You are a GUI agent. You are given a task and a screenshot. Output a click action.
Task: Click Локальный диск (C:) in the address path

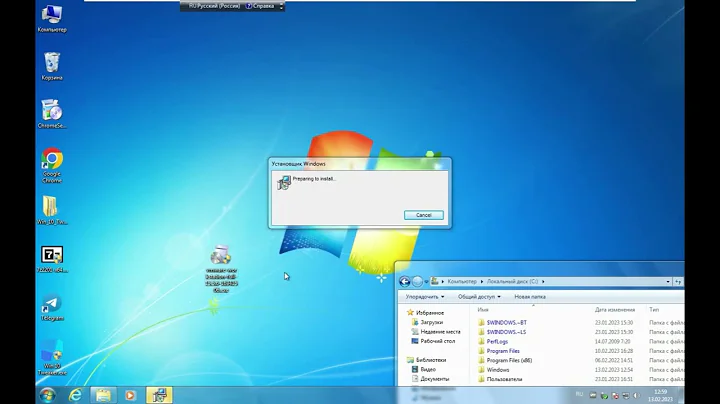(x=512, y=281)
